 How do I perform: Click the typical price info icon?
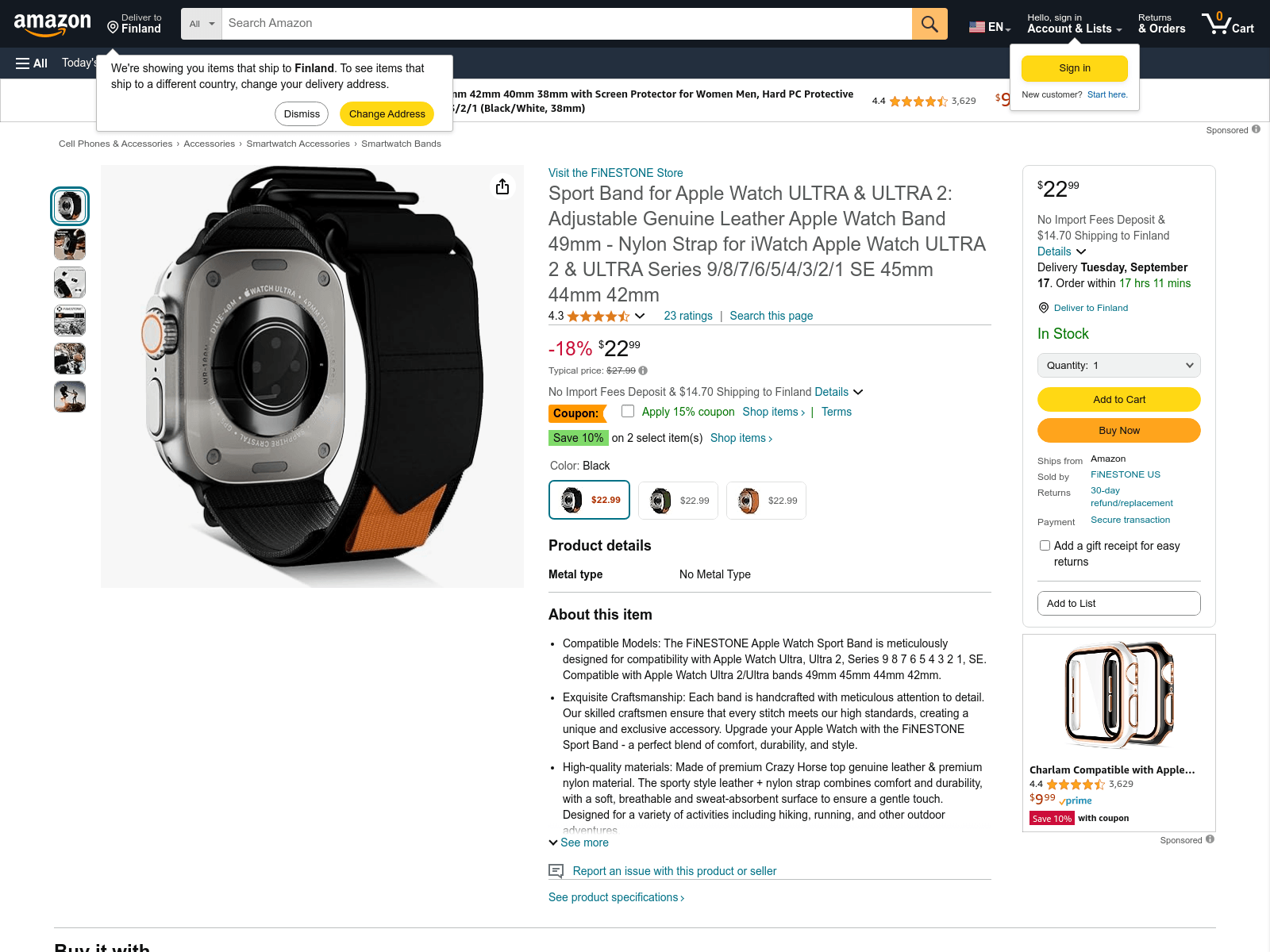coord(643,370)
